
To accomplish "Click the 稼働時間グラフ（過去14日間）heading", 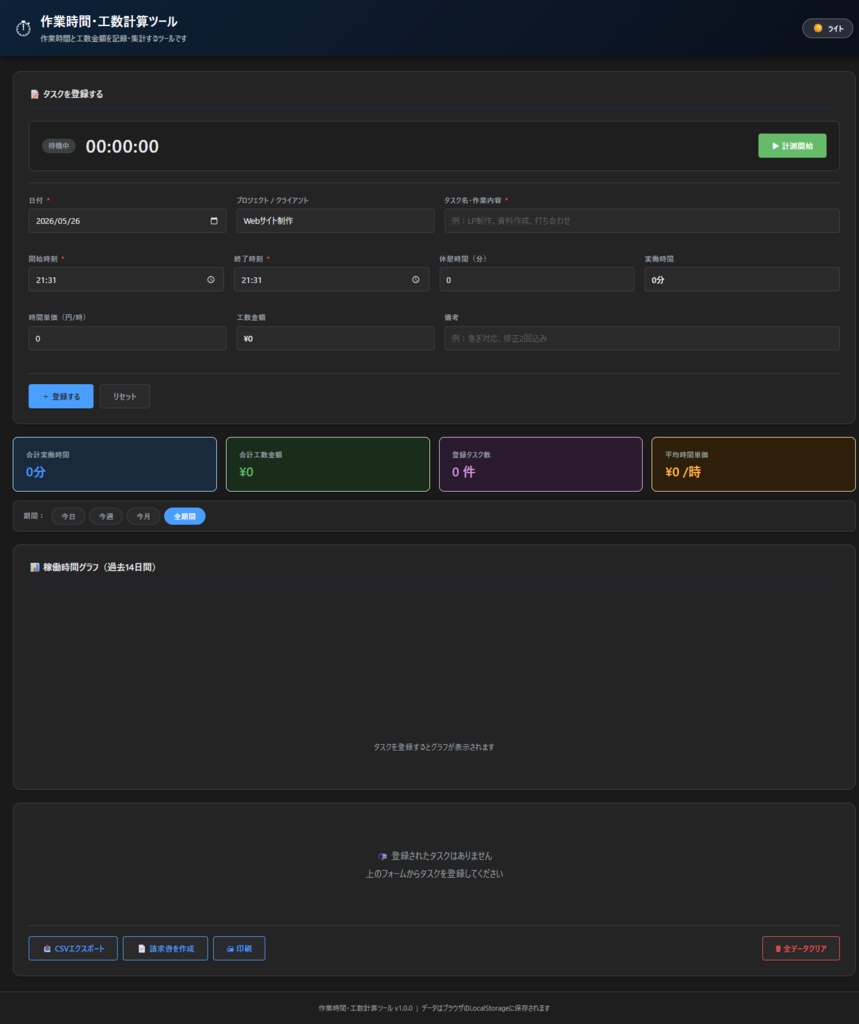I will click(x=99, y=568).
